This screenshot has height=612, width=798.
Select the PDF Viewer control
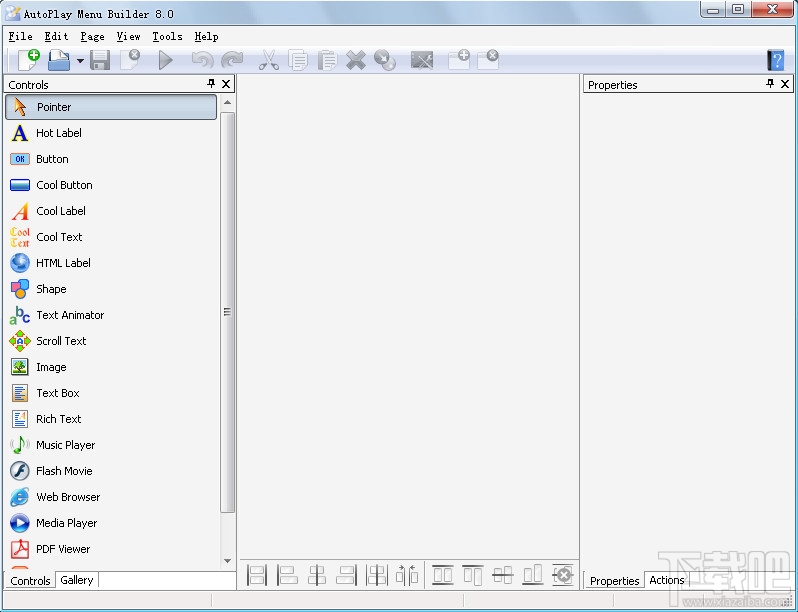coord(111,549)
